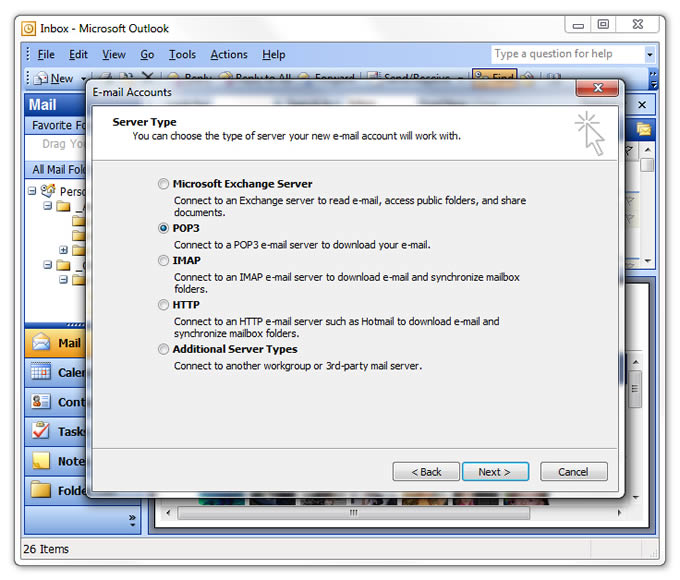Image resolution: width=680 pixels, height=580 pixels.
Task: Click the Personal Folders icon
Action: click(48, 190)
